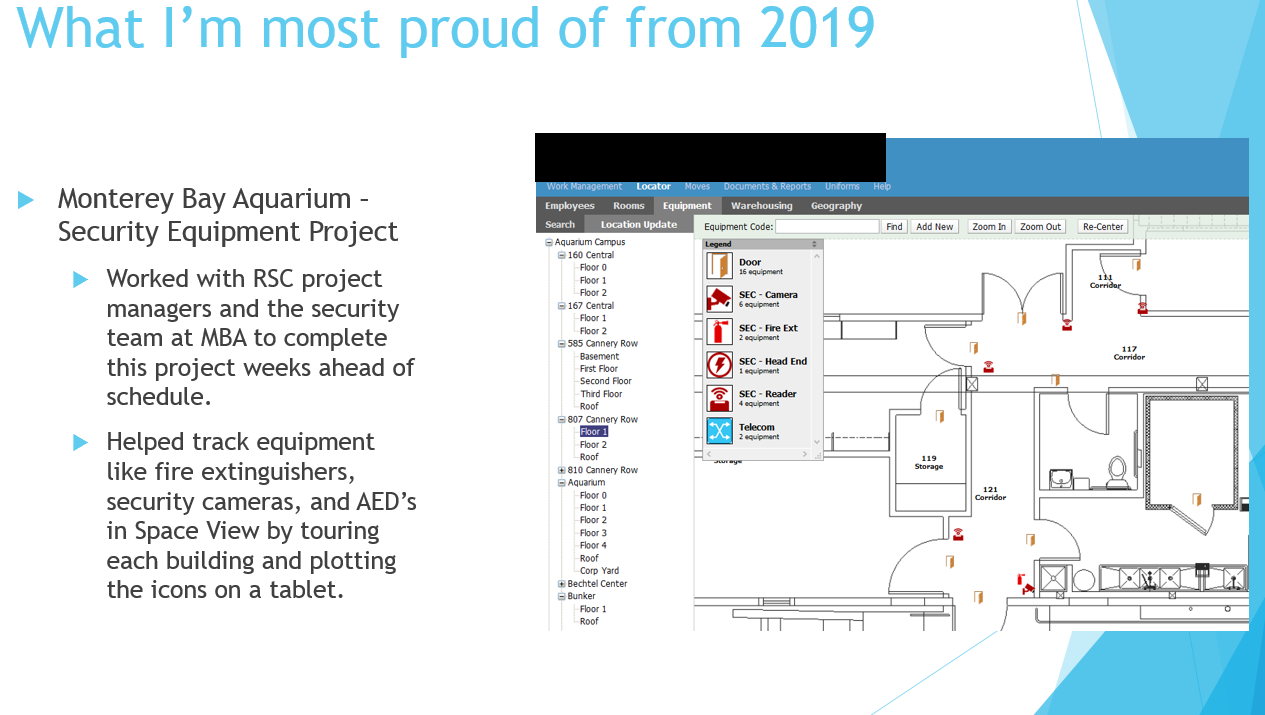Click the door icon inside 119 Storage
The height and width of the screenshot is (715, 1265).
pyautogui.click(x=939, y=416)
